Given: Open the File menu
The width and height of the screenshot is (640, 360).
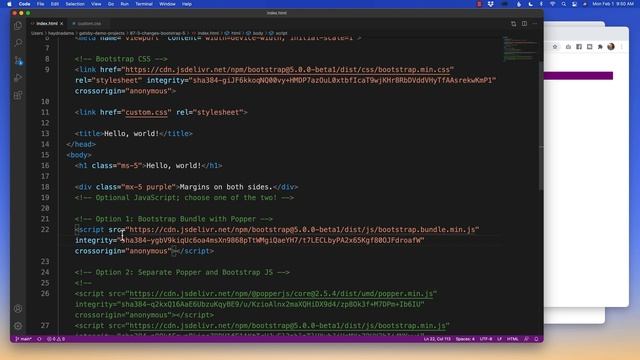Looking at the screenshot, I should pyautogui.click(x=40, y=4).
